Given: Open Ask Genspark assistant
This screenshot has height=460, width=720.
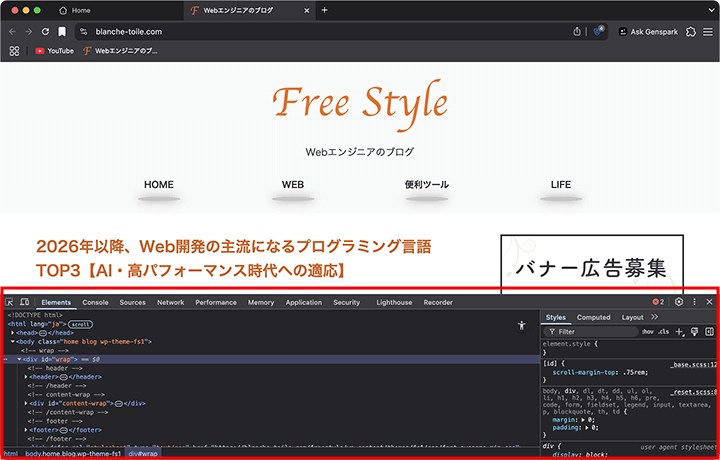Looking at the screenshot, I should coord(648,32).
